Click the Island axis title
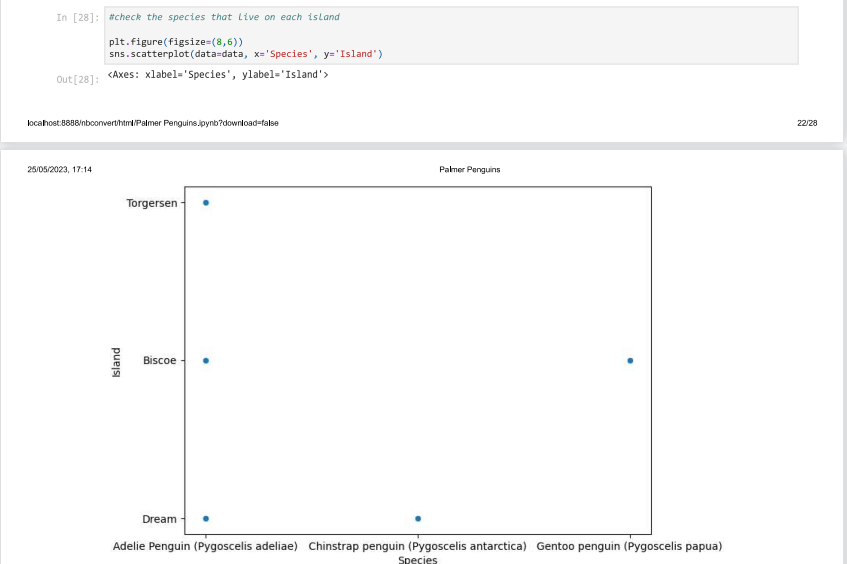This screenshot has width=847, height=564. pyautogui.click(x=116, y=362)
